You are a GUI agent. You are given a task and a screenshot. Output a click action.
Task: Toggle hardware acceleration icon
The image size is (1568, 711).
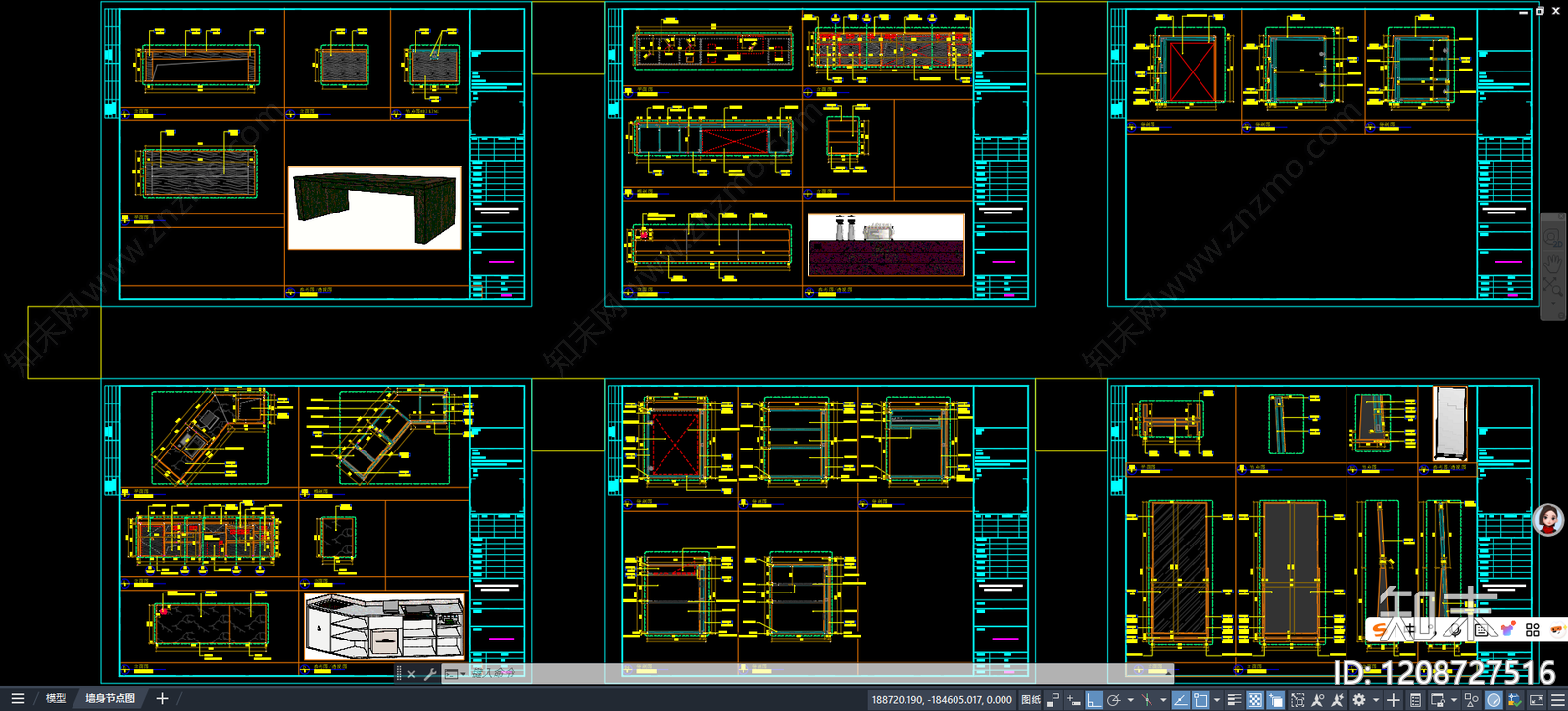(1494, 700)
